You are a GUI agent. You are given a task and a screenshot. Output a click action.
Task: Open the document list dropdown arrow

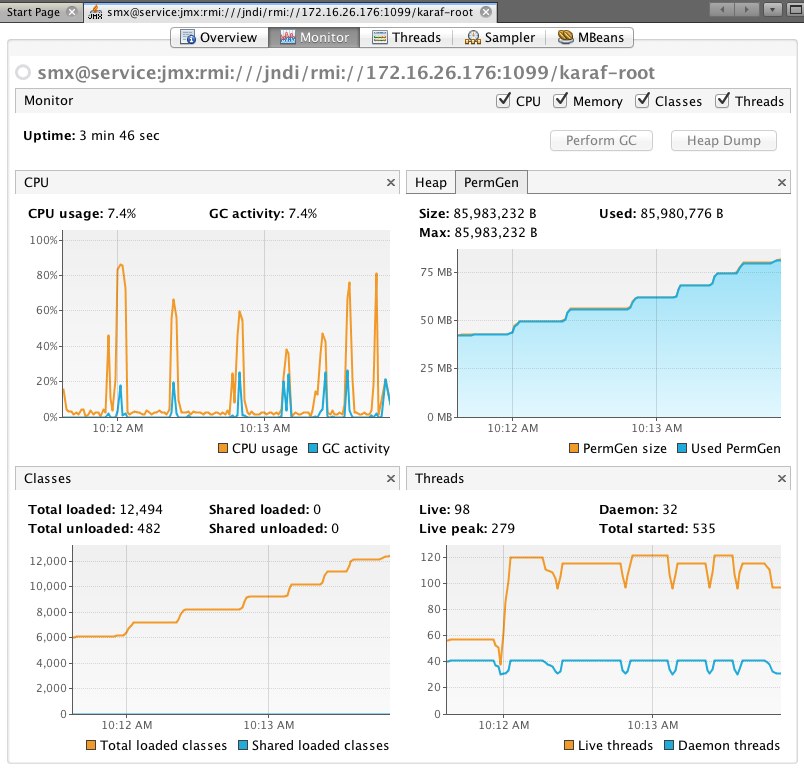point(772,9)
